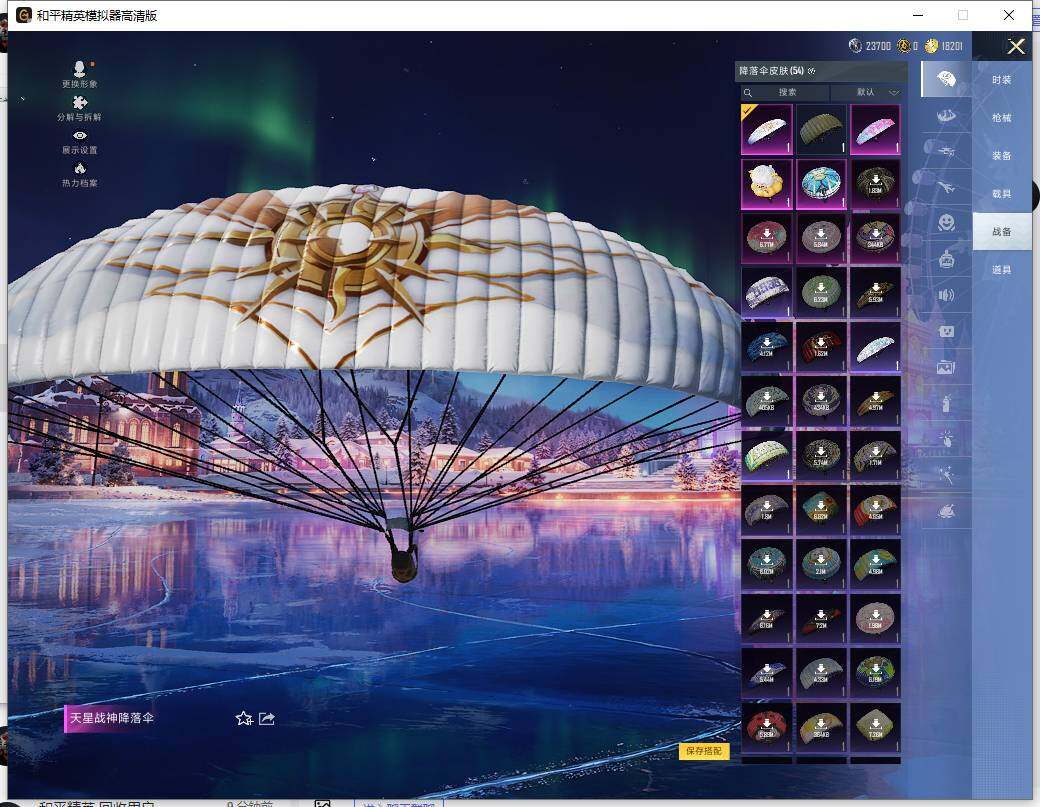Select the tap-sparkle hand subcategory icon
This screenshot has width=1040, height=807.
click(946, 439)
